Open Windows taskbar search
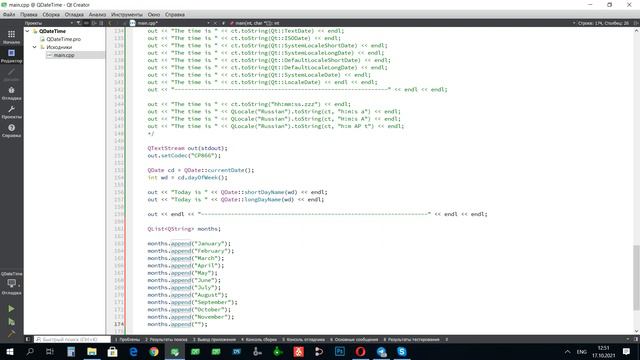Image resolution: width=640 pixels, height=360 pixels. 30,351
